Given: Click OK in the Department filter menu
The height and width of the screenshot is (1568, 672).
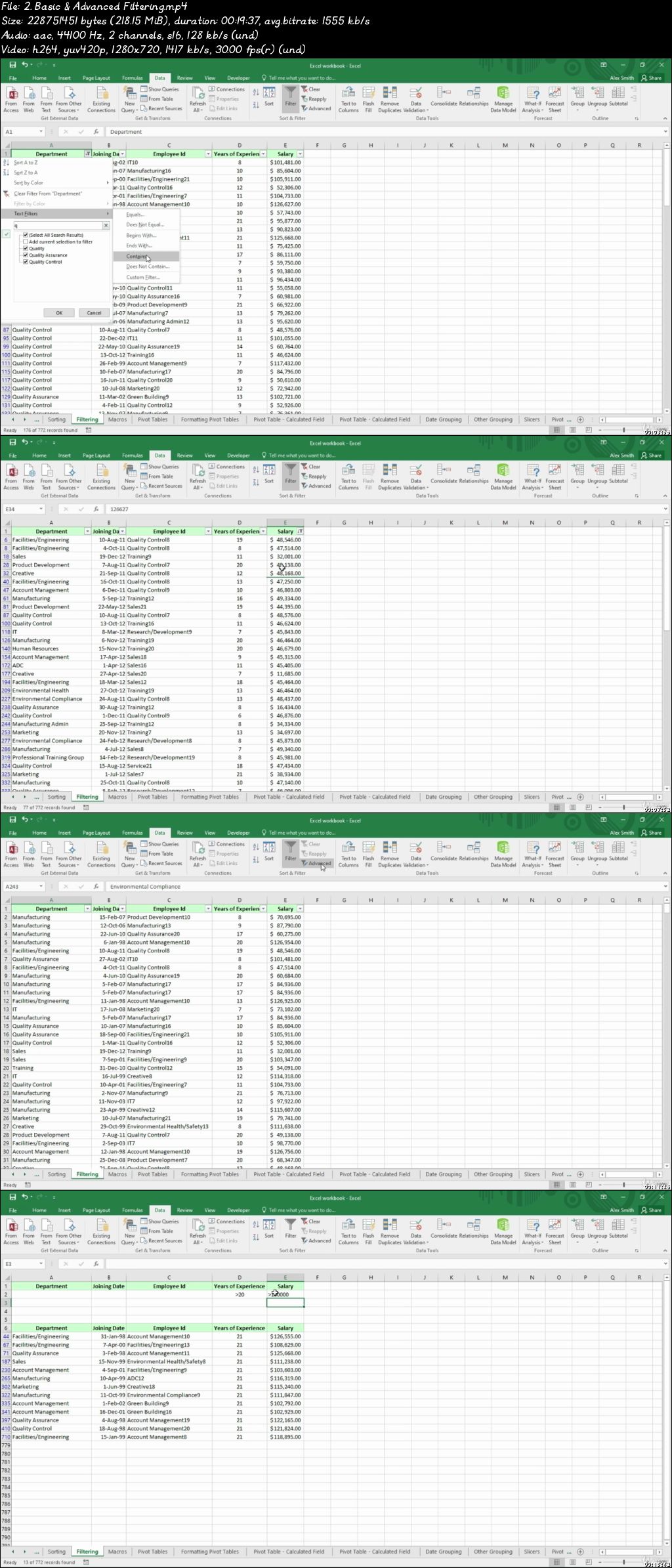Looking at the screenshot, I should point(59,313).
